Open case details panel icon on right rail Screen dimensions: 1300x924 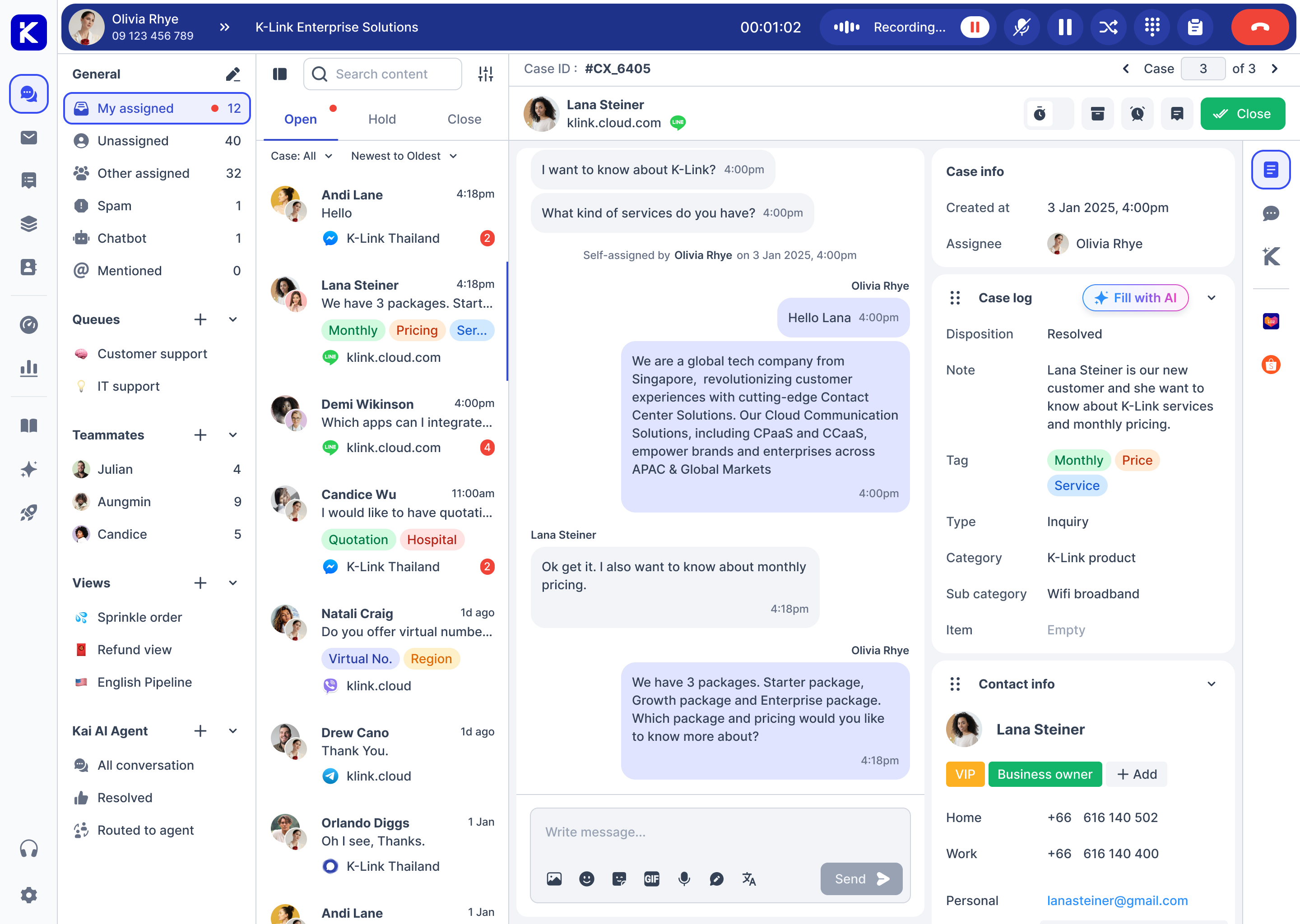point(1270,170)
